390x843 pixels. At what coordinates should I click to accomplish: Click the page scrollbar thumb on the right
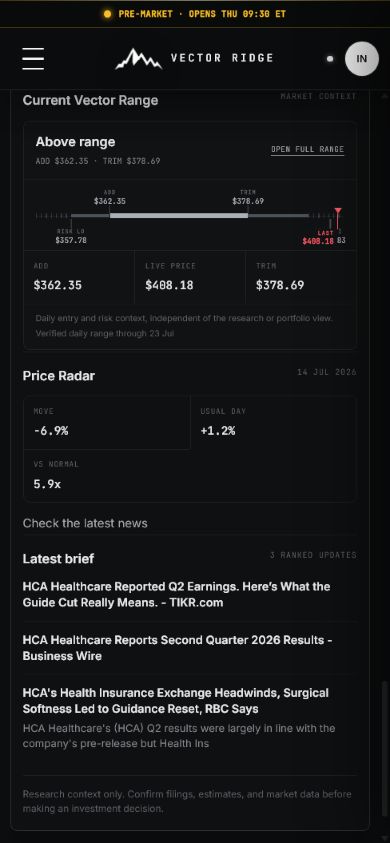pos(384,750)
